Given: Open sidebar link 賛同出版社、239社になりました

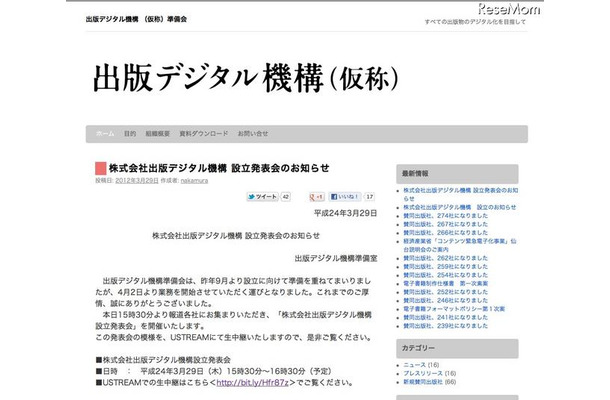Looking at the screenshot, I should pyautogui.click(x=445, y=326).
